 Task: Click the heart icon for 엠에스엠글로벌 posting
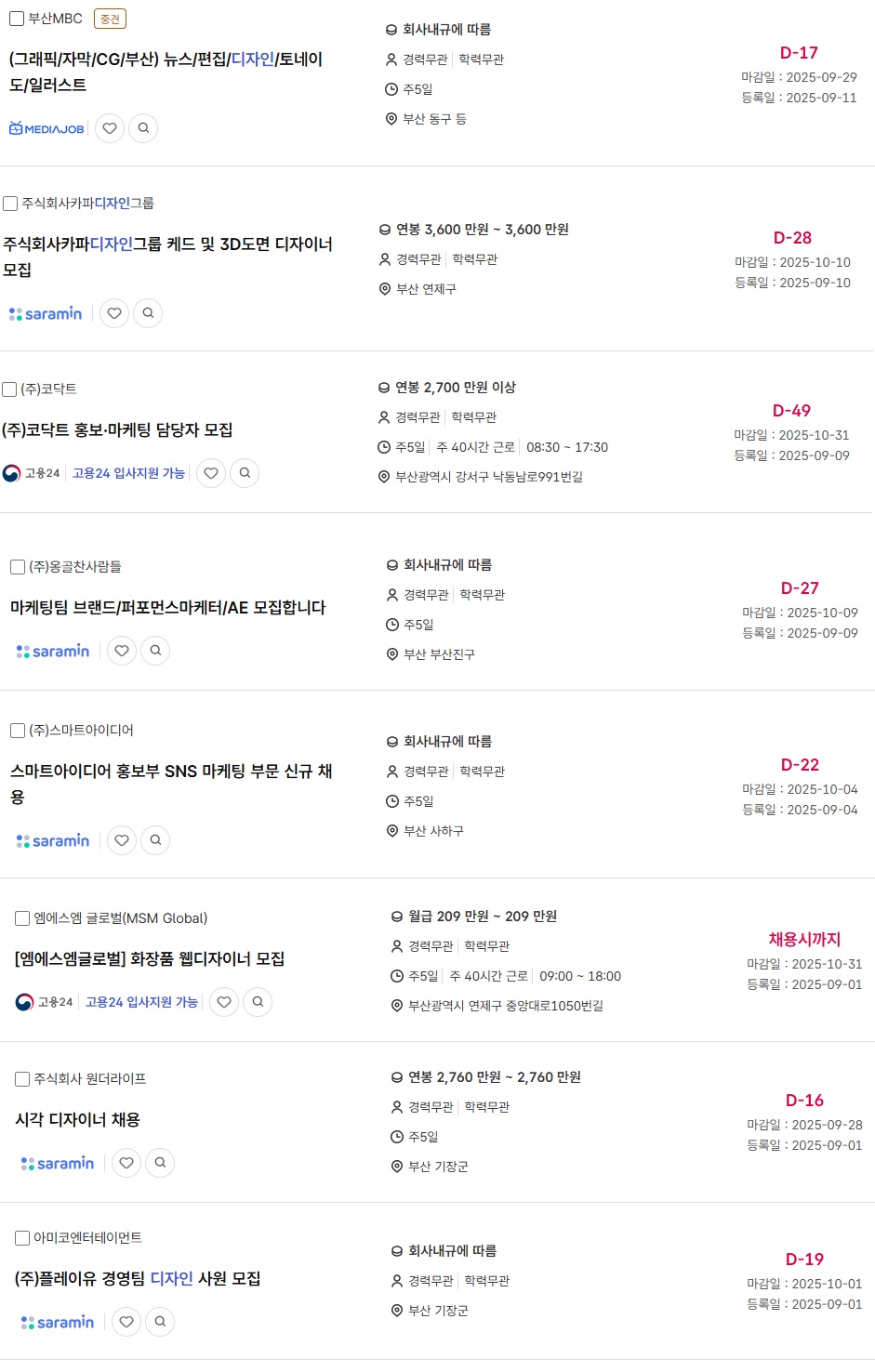click(224, 1002)
